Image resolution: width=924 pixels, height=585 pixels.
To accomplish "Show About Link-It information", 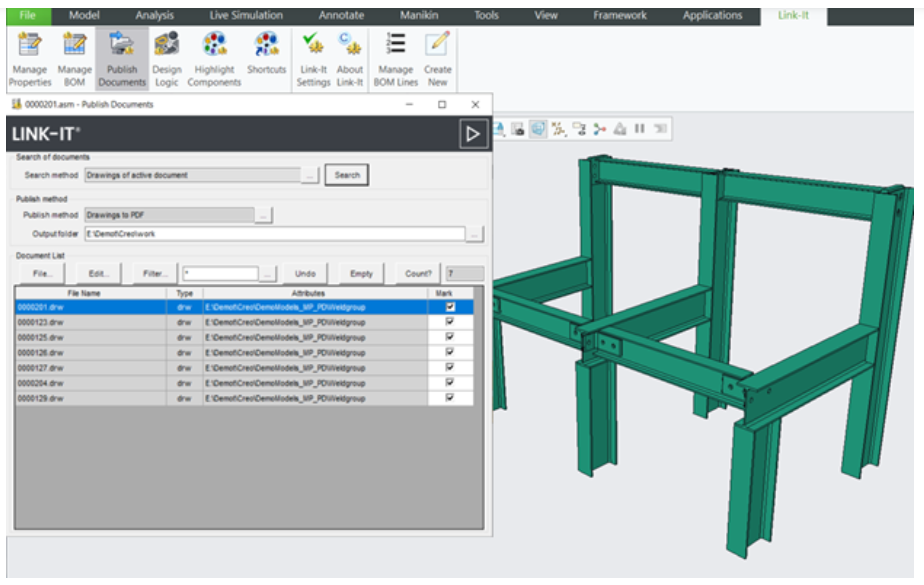I will (349, 59).
